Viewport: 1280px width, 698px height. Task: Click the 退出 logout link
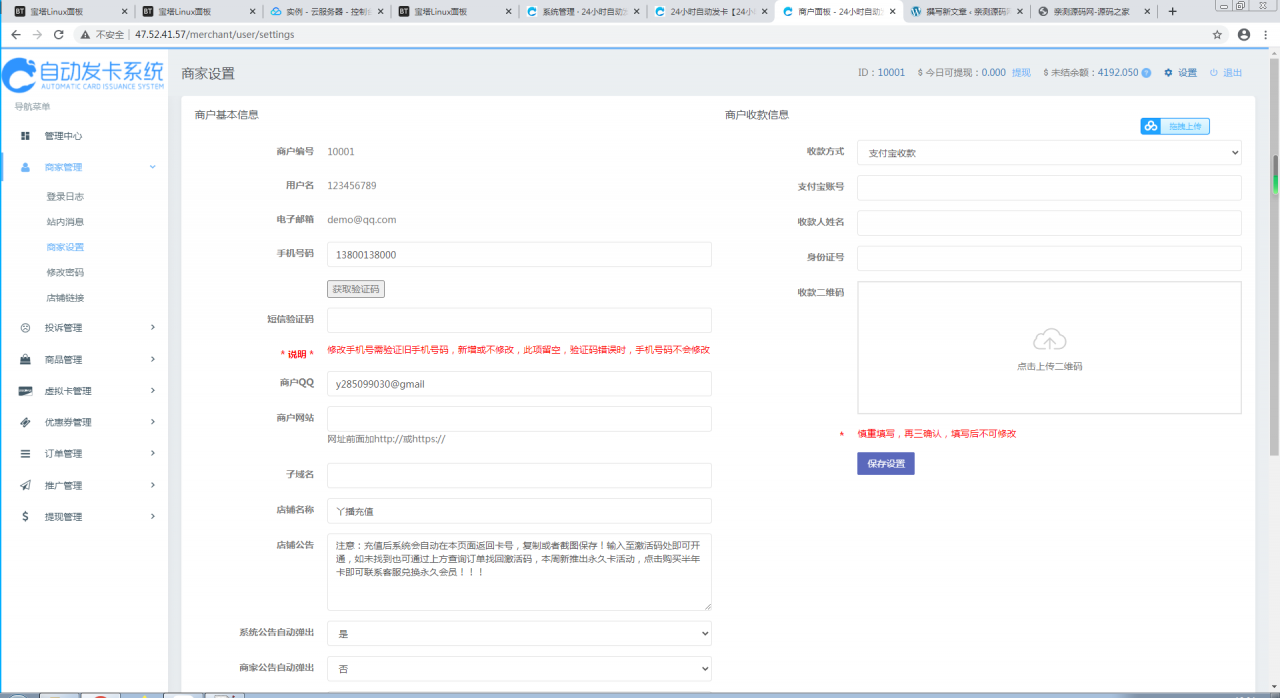point(1226,73)
